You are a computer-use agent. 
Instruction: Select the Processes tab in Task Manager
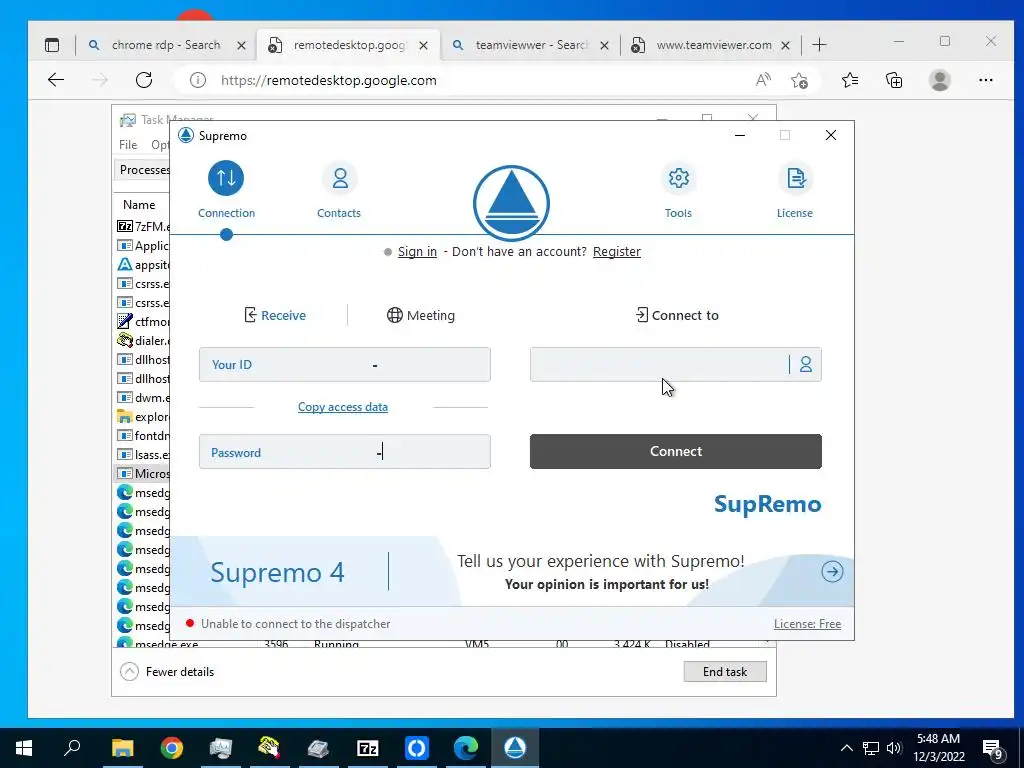(143, 170)
